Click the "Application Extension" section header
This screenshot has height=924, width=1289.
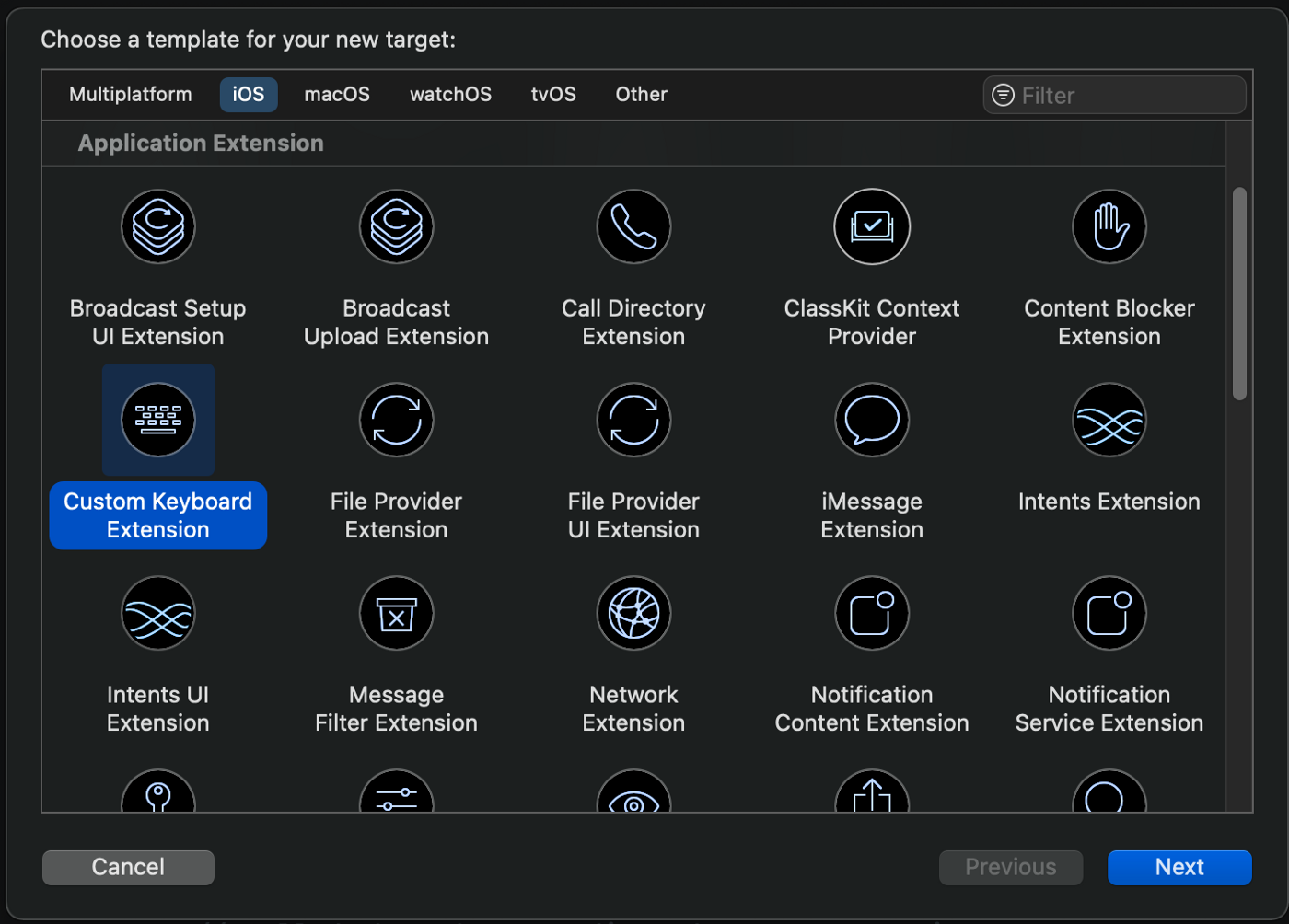point(201,144)
